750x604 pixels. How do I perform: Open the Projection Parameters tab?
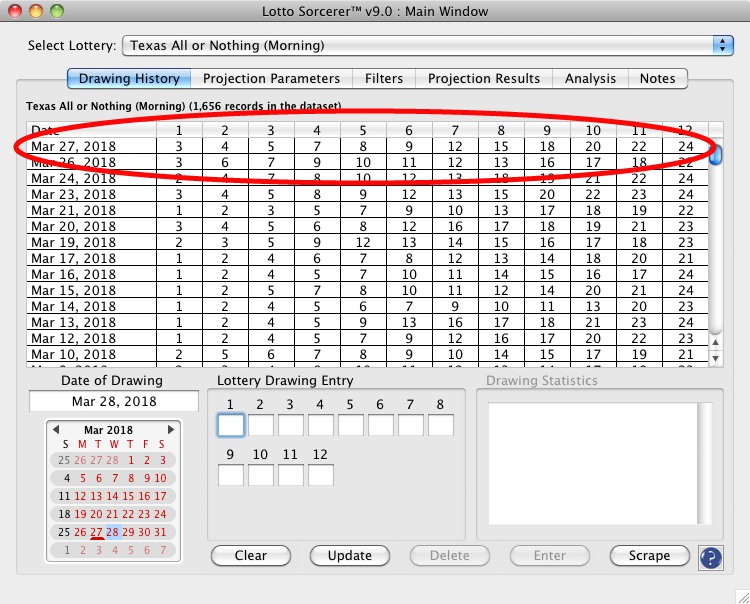[x=271, y=78]
